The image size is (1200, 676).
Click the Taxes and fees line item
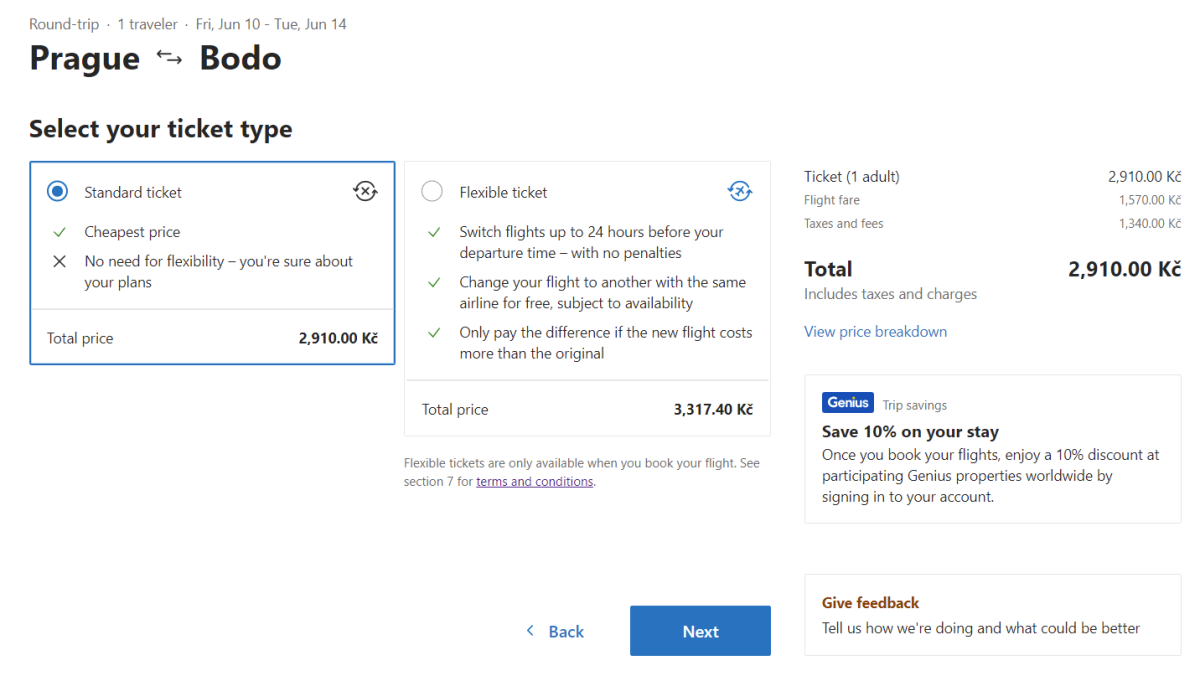point(844,224)
